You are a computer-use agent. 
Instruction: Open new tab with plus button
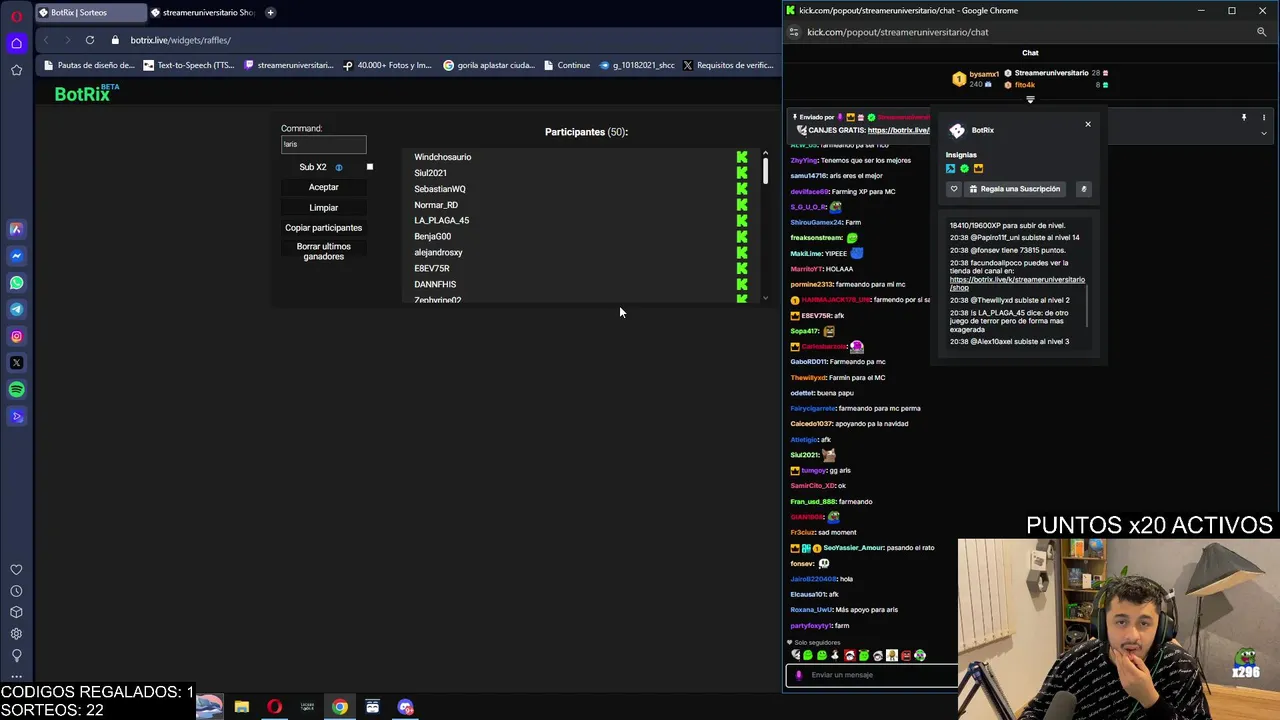[270, 13]
